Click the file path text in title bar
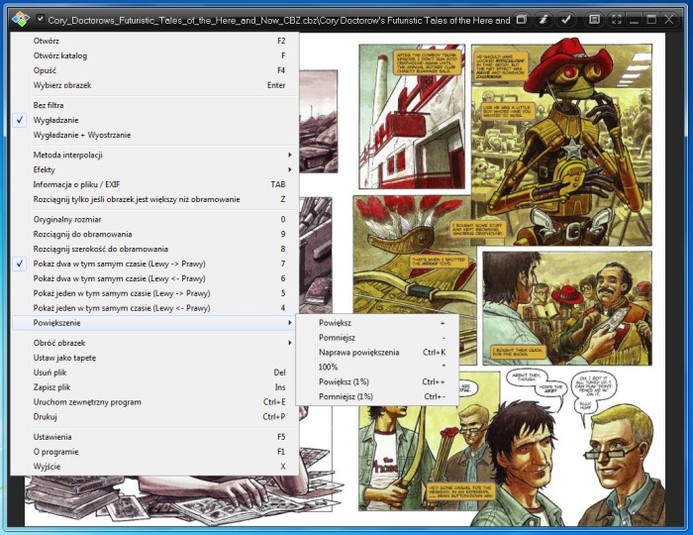The width and height of the screenshot is (693, 535). [279, 20]
